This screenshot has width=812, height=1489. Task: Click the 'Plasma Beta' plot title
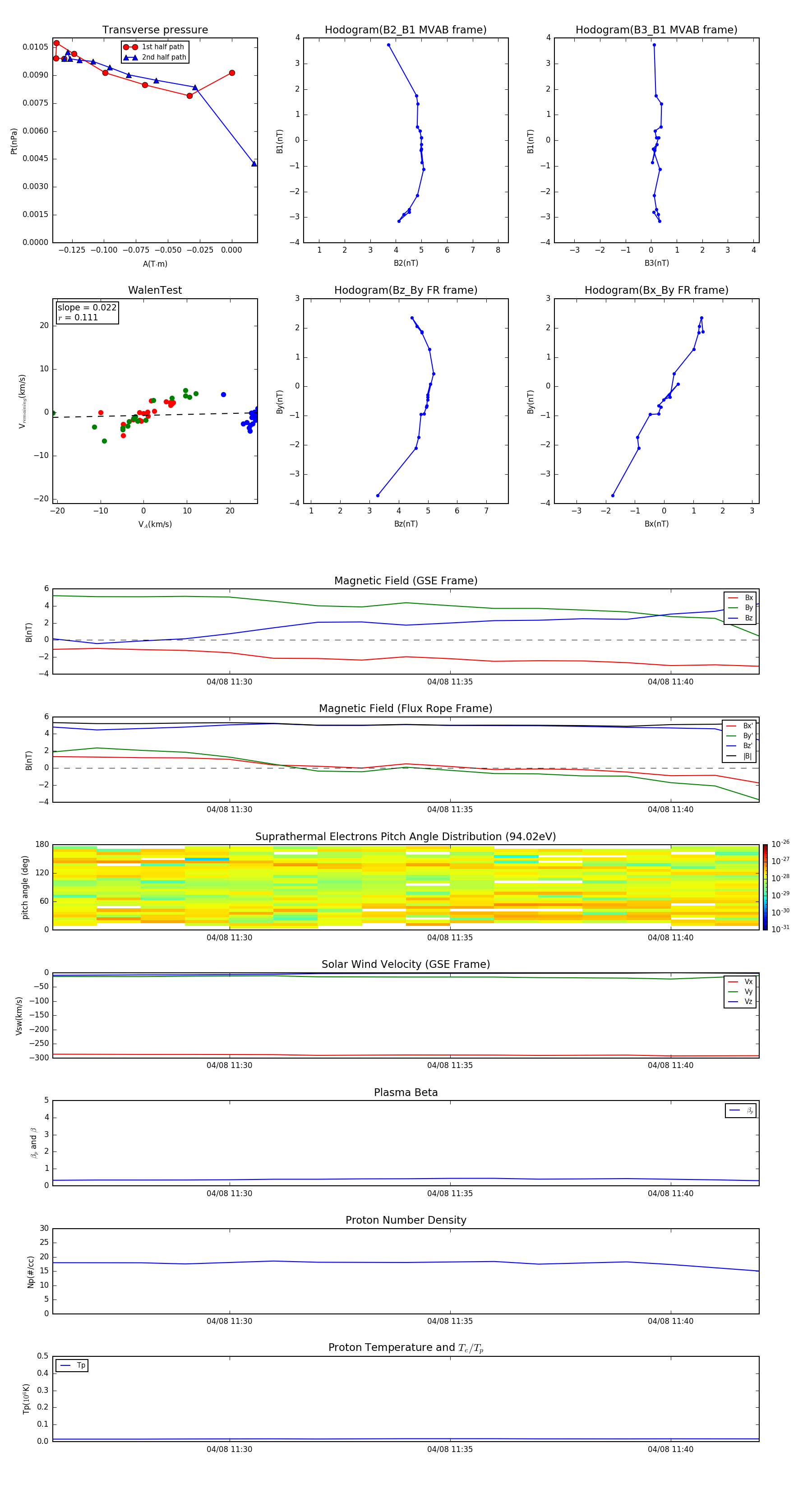coord(406,1092)
